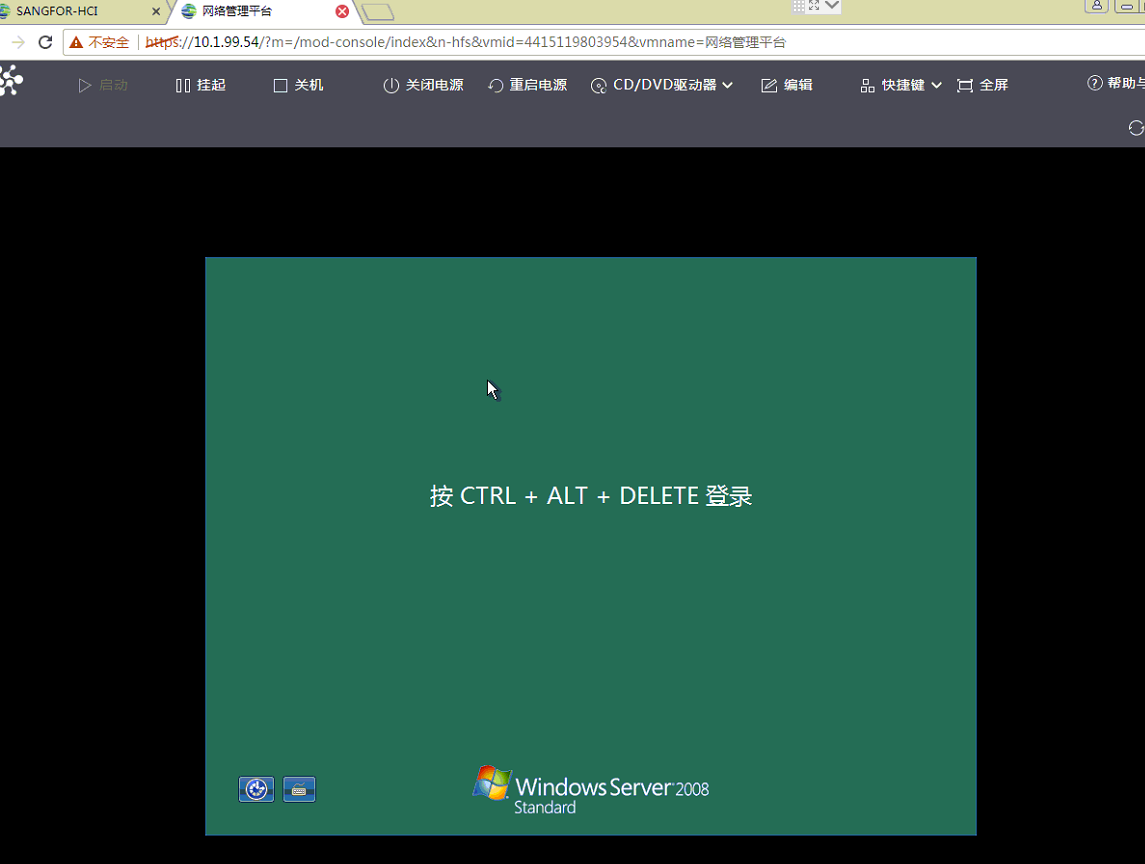Click the CTRL + ALT + DELETE login prompt

[591, 496]
